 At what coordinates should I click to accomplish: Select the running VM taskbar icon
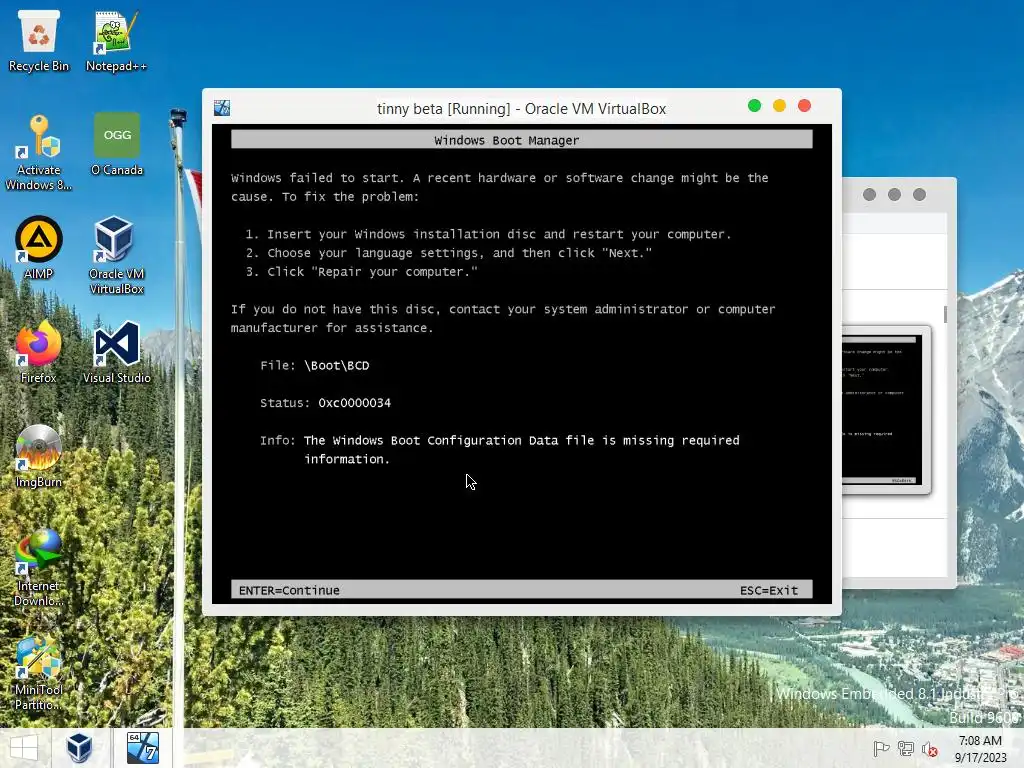click(x=142, y=748)
